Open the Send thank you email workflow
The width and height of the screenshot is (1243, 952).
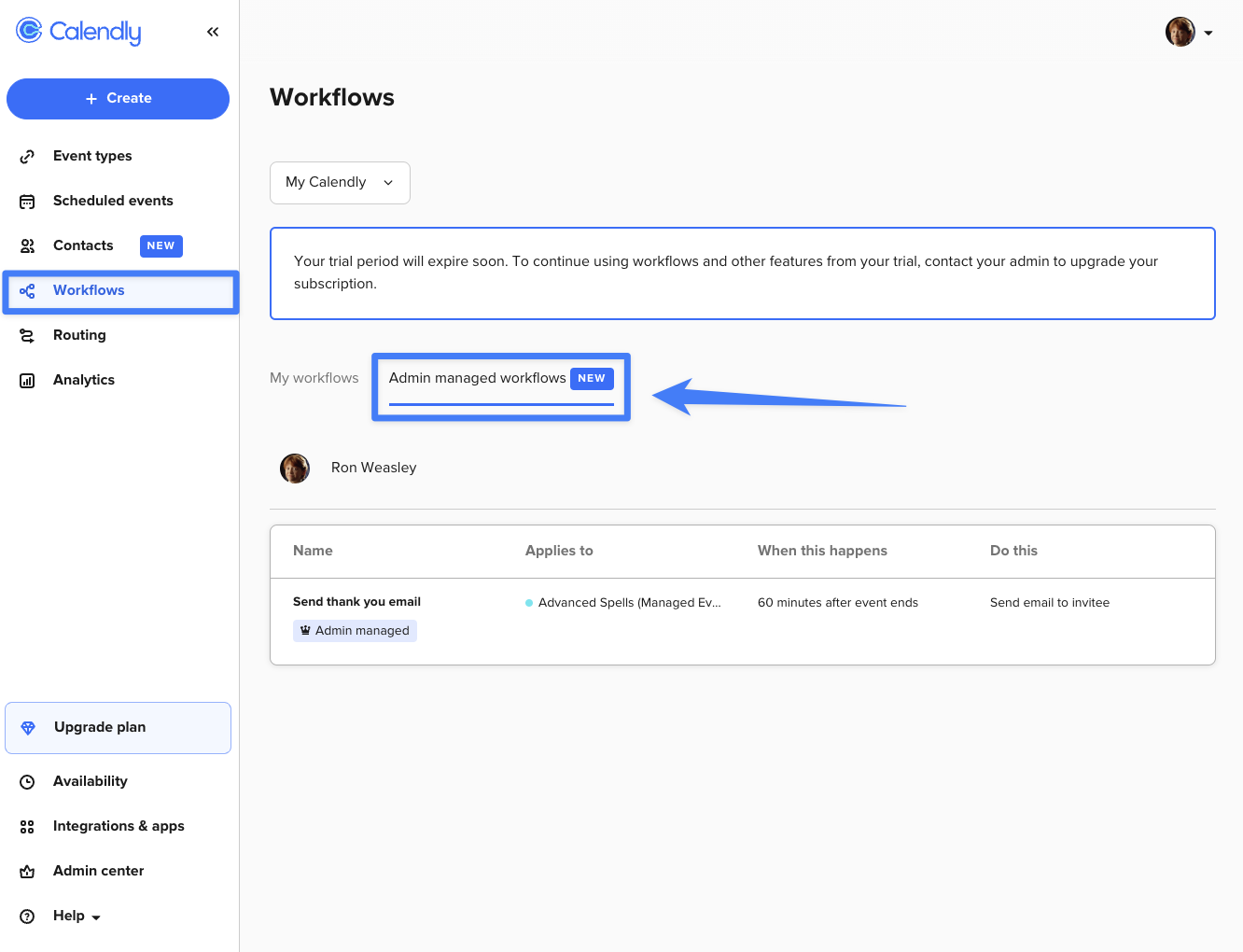(356, 601)
